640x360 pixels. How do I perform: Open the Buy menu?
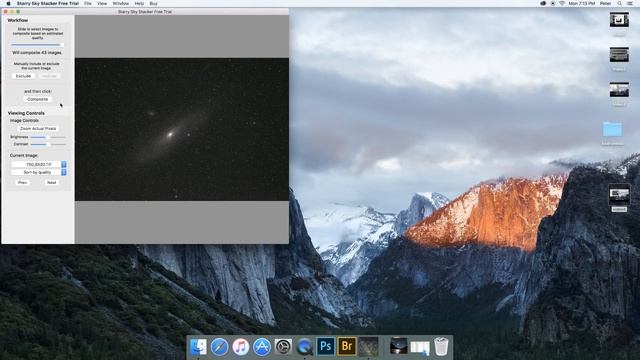click(153, 3)
